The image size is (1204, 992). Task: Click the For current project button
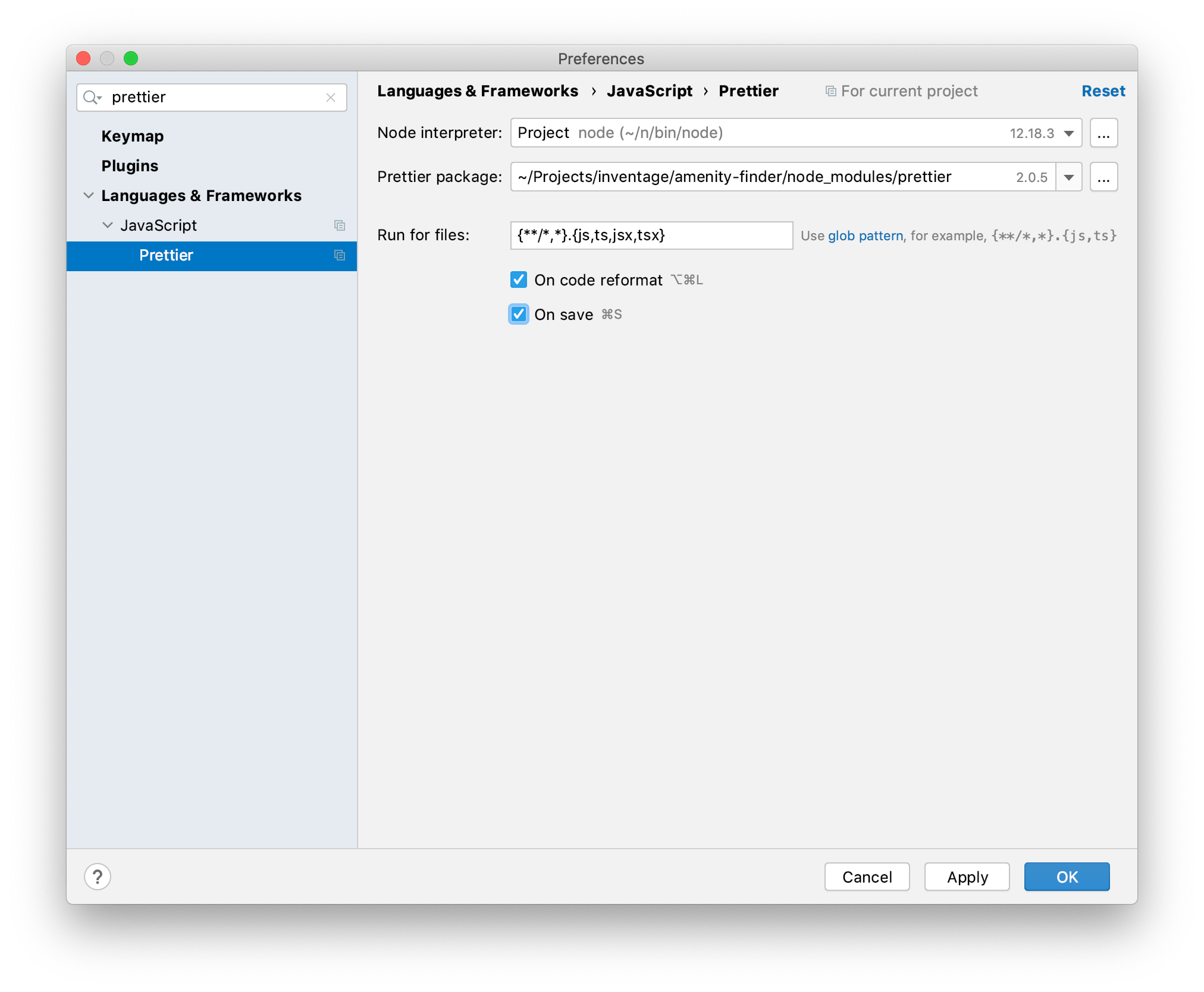pos(900,91)
